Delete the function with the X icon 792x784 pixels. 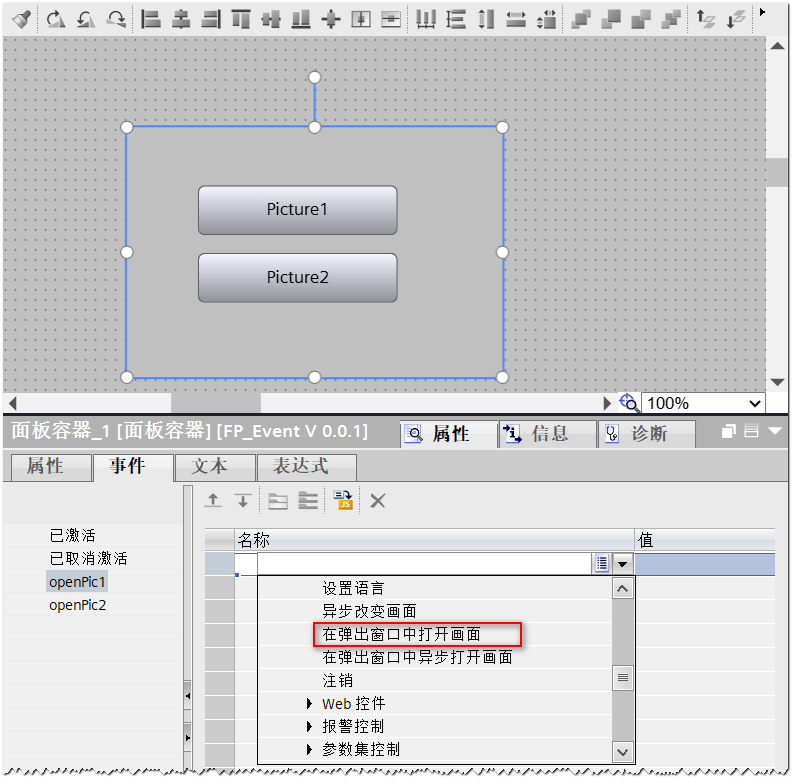tap(378, 501)
